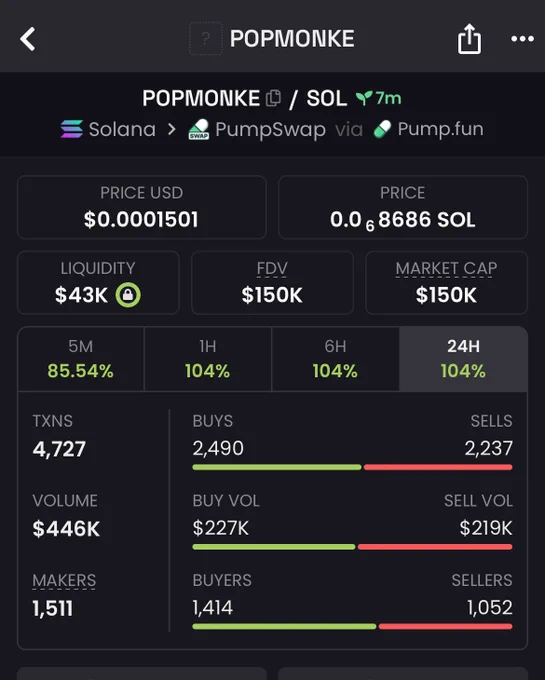
Task: Tap the liquidity lock icon
Action: 128,295
